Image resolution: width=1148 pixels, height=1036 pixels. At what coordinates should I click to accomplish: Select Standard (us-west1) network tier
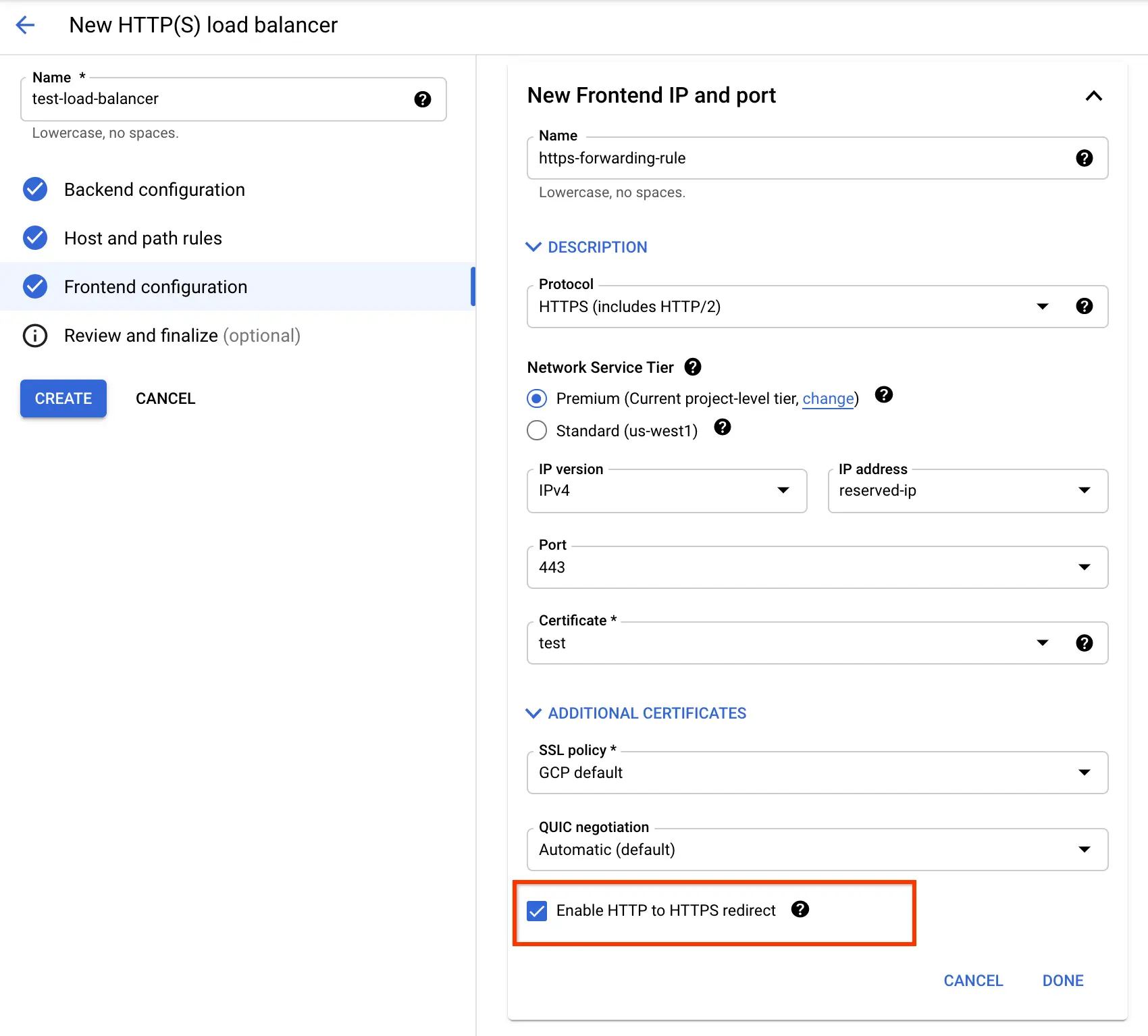click(537, 431)
